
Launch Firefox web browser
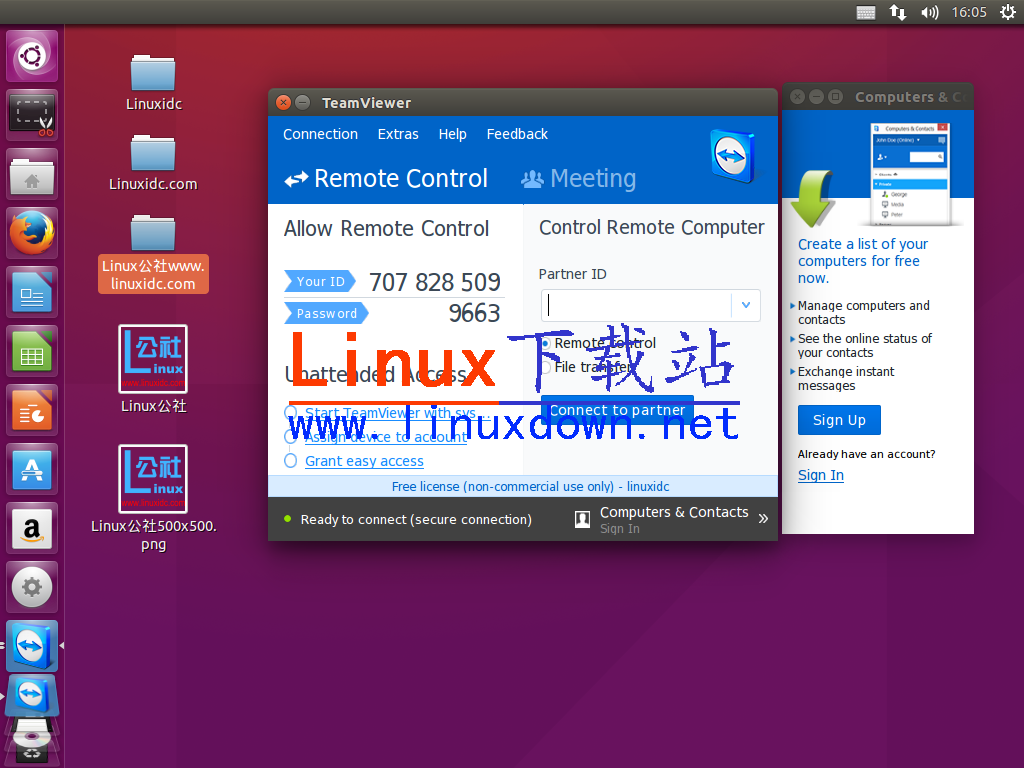32,233
